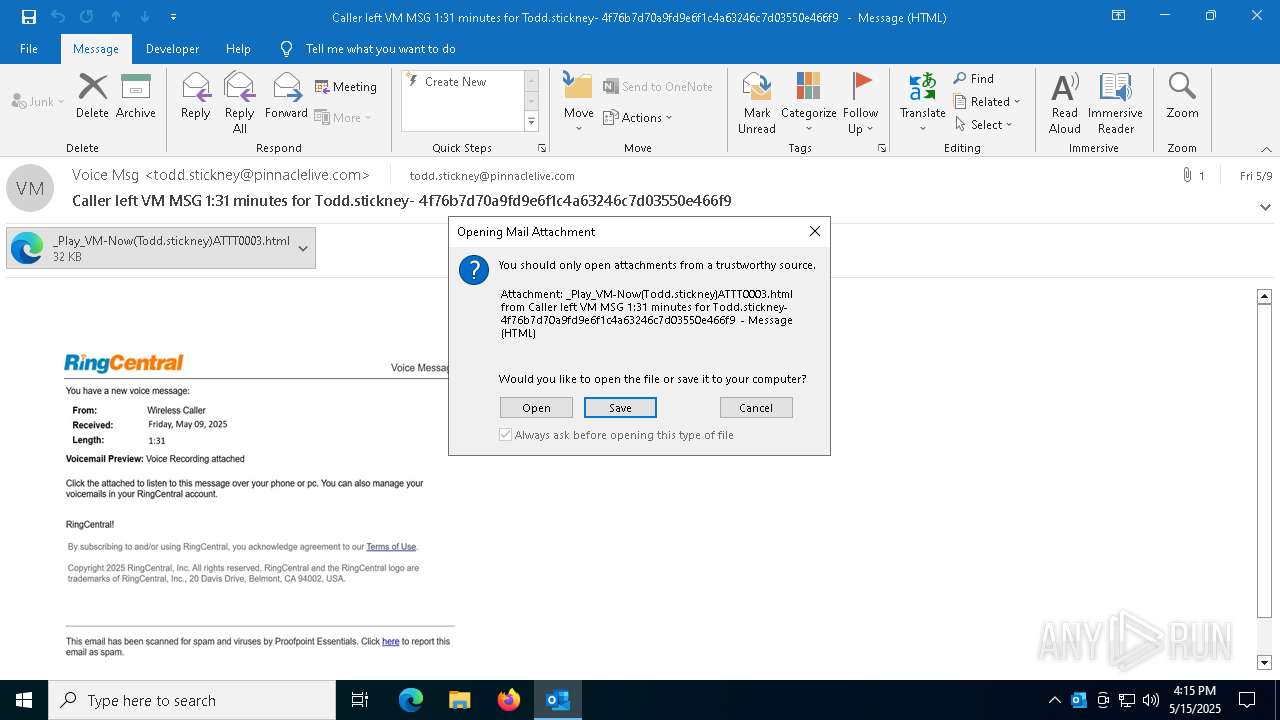Click the message body vertical scrollbar
1280x720 pixels.
1264,460
